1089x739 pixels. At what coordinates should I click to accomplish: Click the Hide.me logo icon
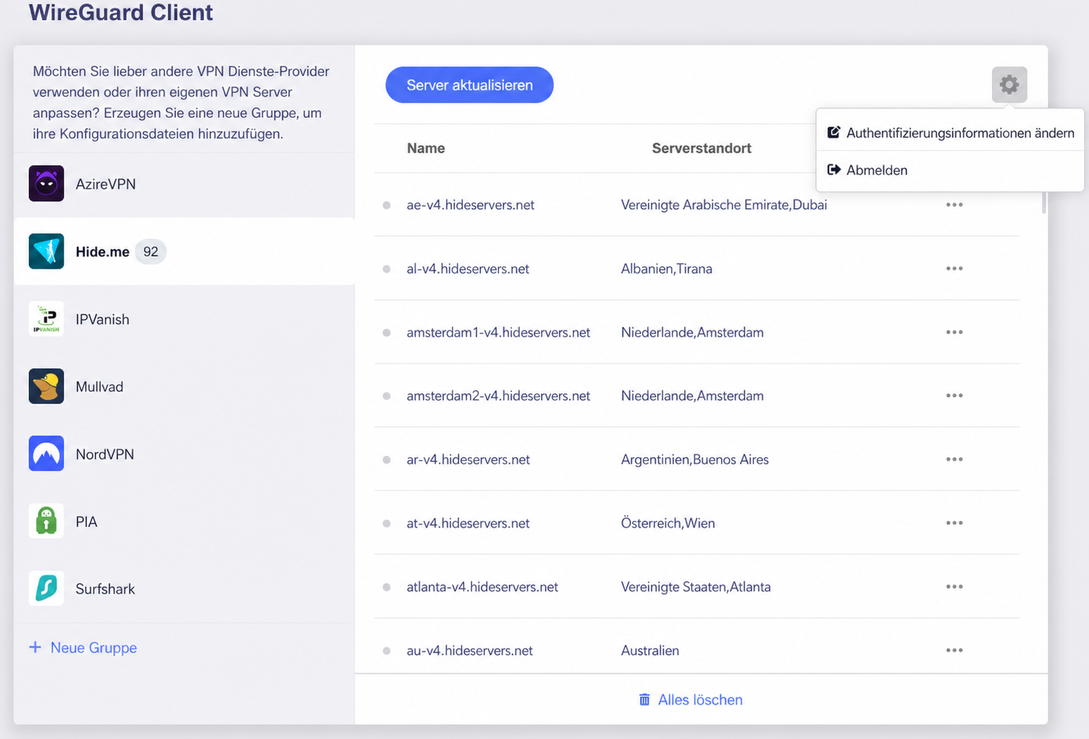coord(47,251)
